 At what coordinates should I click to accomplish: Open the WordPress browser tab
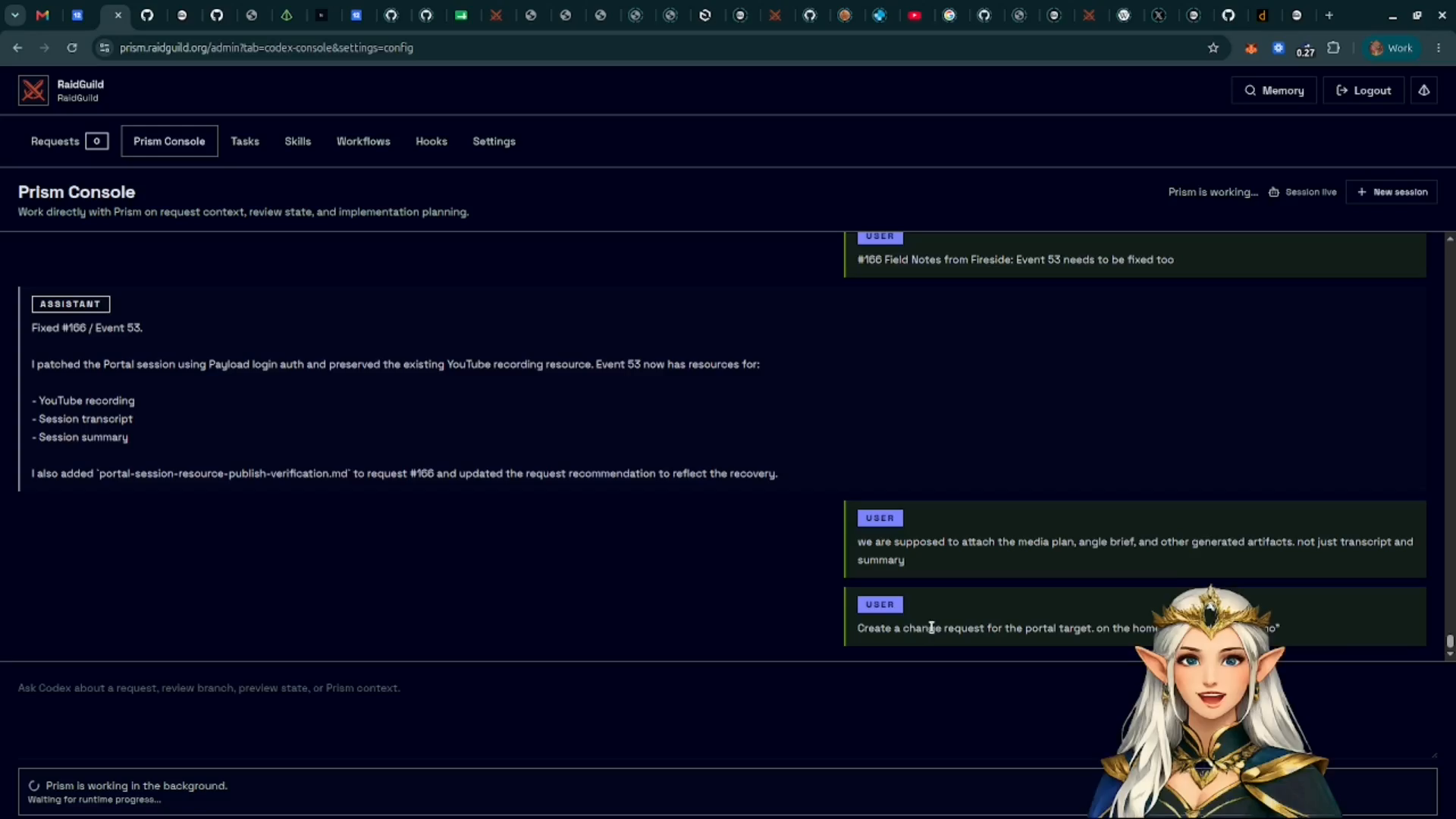point(1124,15)
